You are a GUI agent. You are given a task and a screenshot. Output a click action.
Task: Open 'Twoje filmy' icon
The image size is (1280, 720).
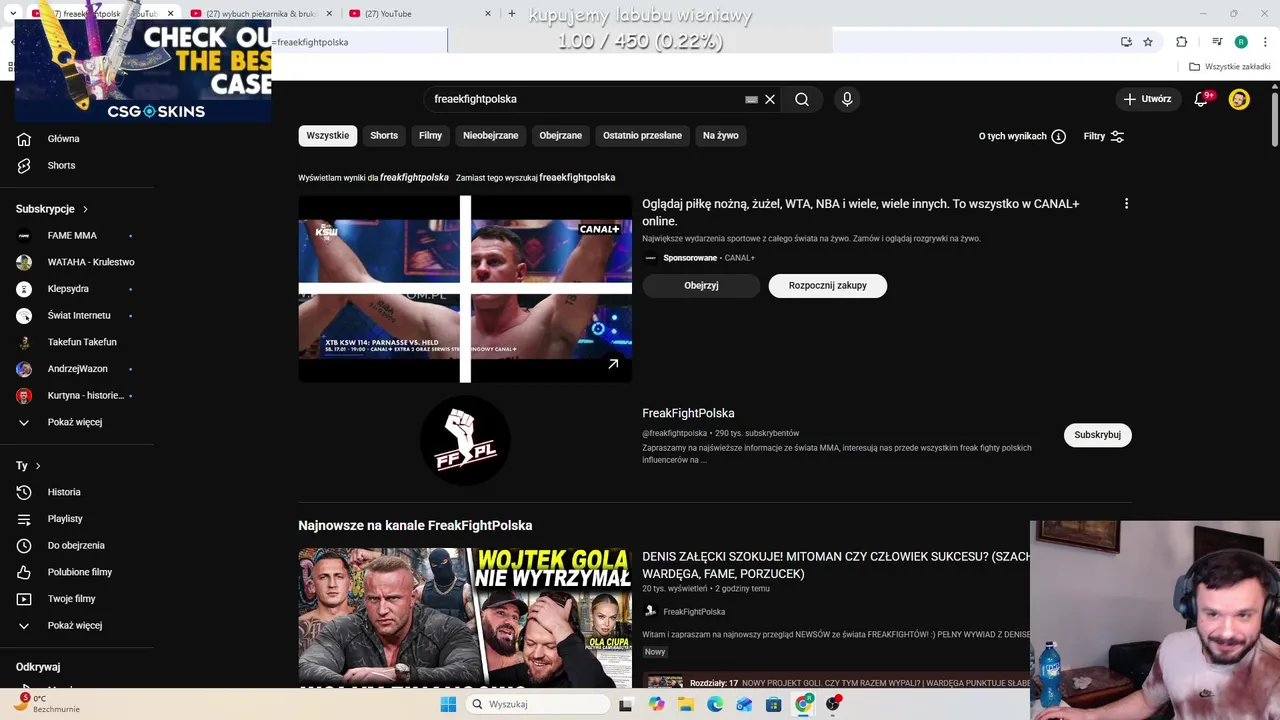[24, 599]
